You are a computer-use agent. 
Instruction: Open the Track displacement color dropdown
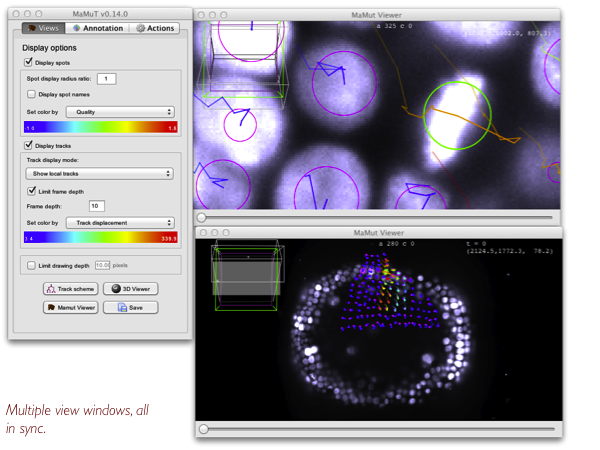tap(120, 222)
